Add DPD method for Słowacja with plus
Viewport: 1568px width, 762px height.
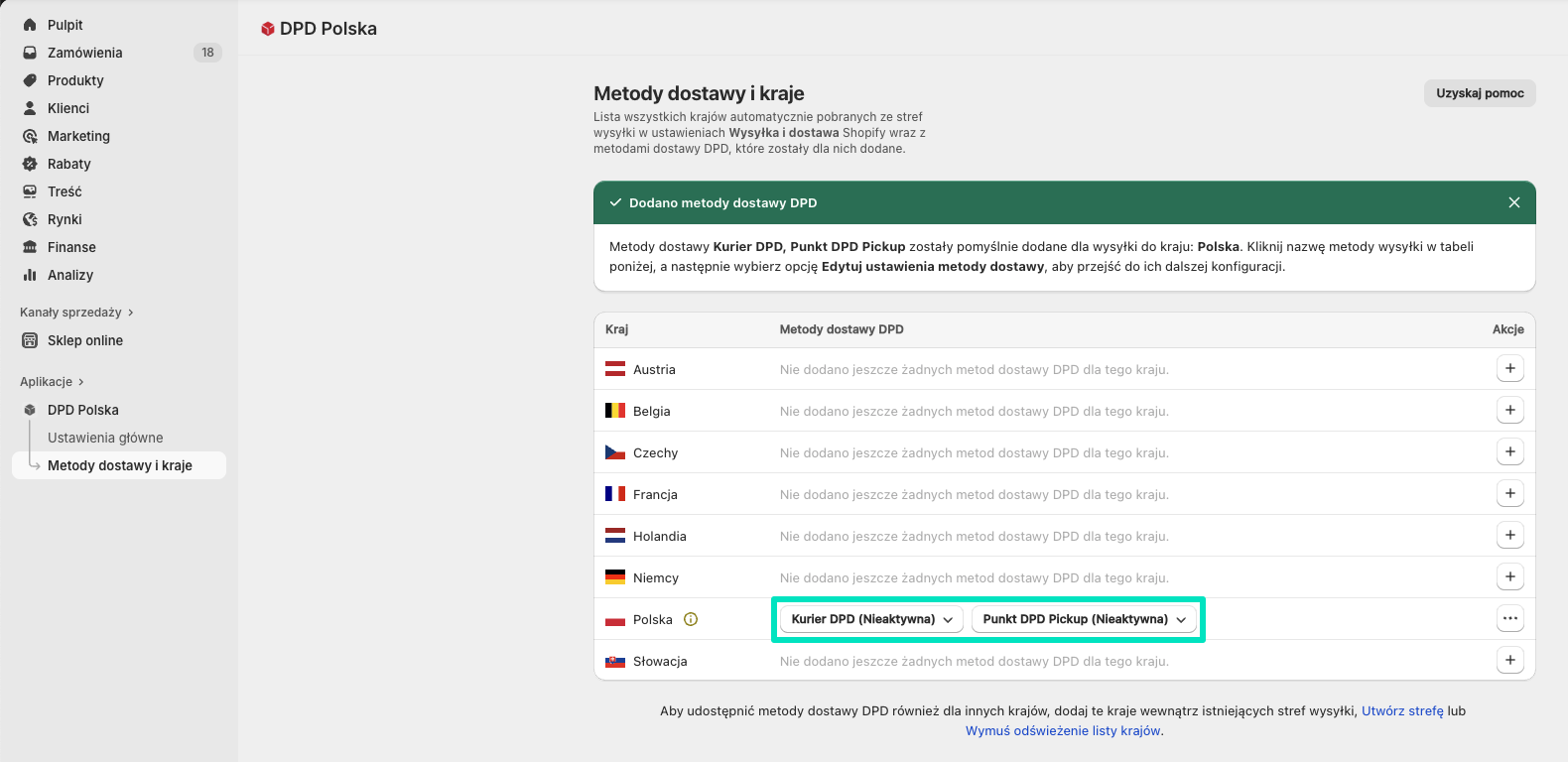click(x=1509, y=661)
